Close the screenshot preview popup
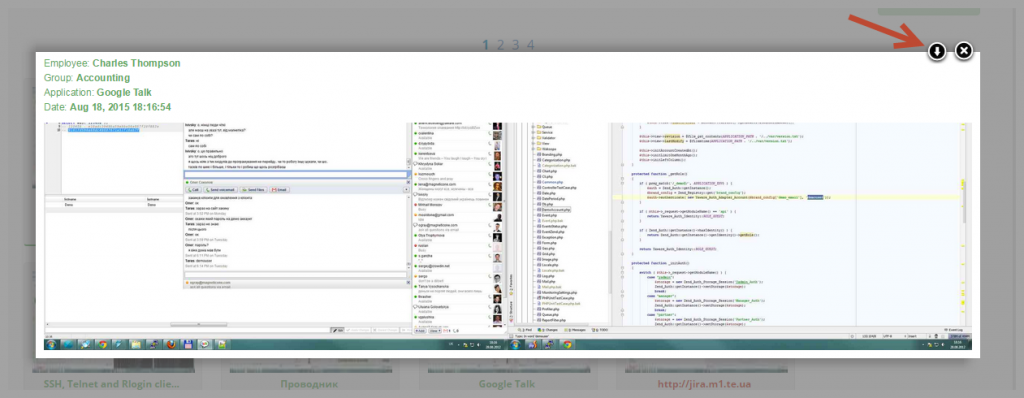1024x398 pixels. (964, 50)
